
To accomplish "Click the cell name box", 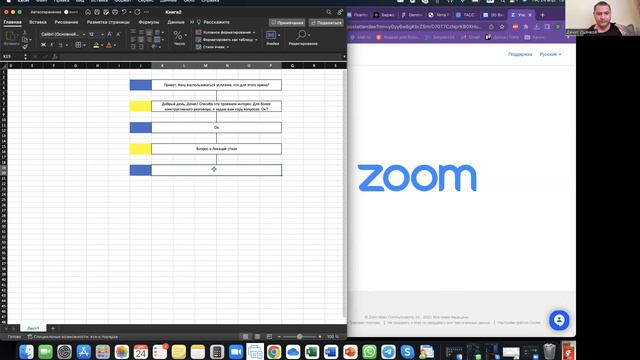I will click(13, 57).
